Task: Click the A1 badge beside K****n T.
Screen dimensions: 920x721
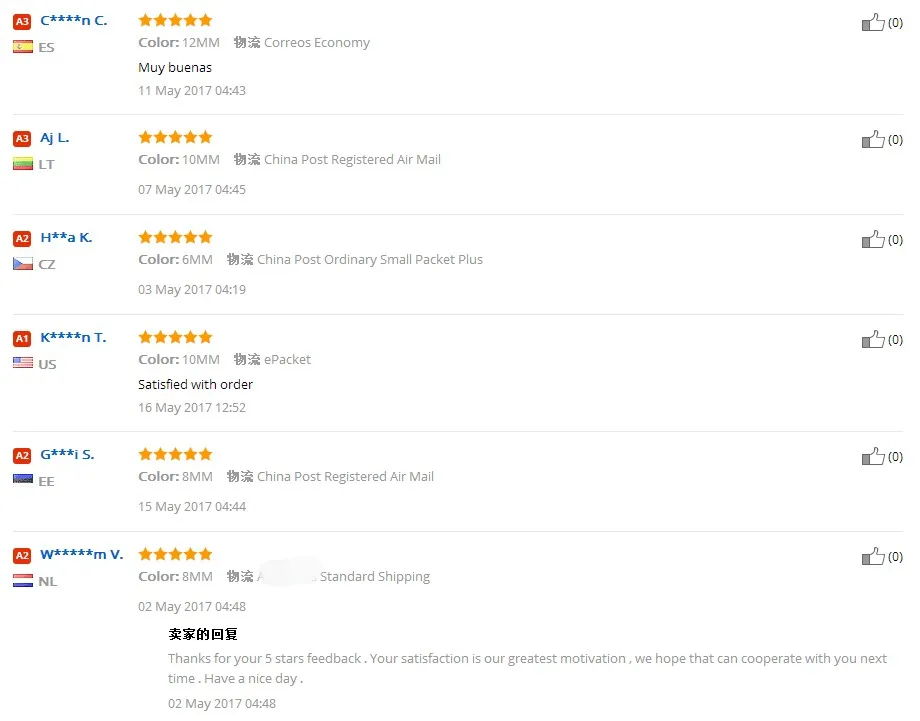Action: [22, 339]
